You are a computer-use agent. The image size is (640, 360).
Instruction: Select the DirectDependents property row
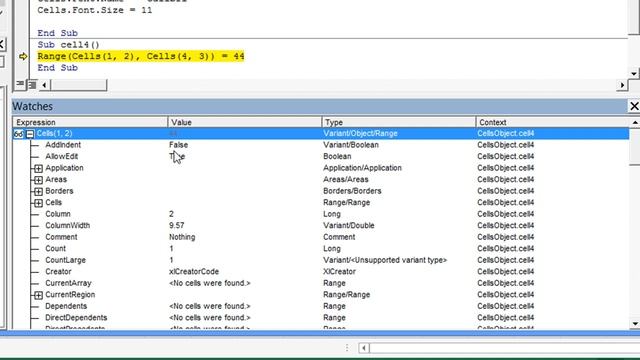(321, 318)
